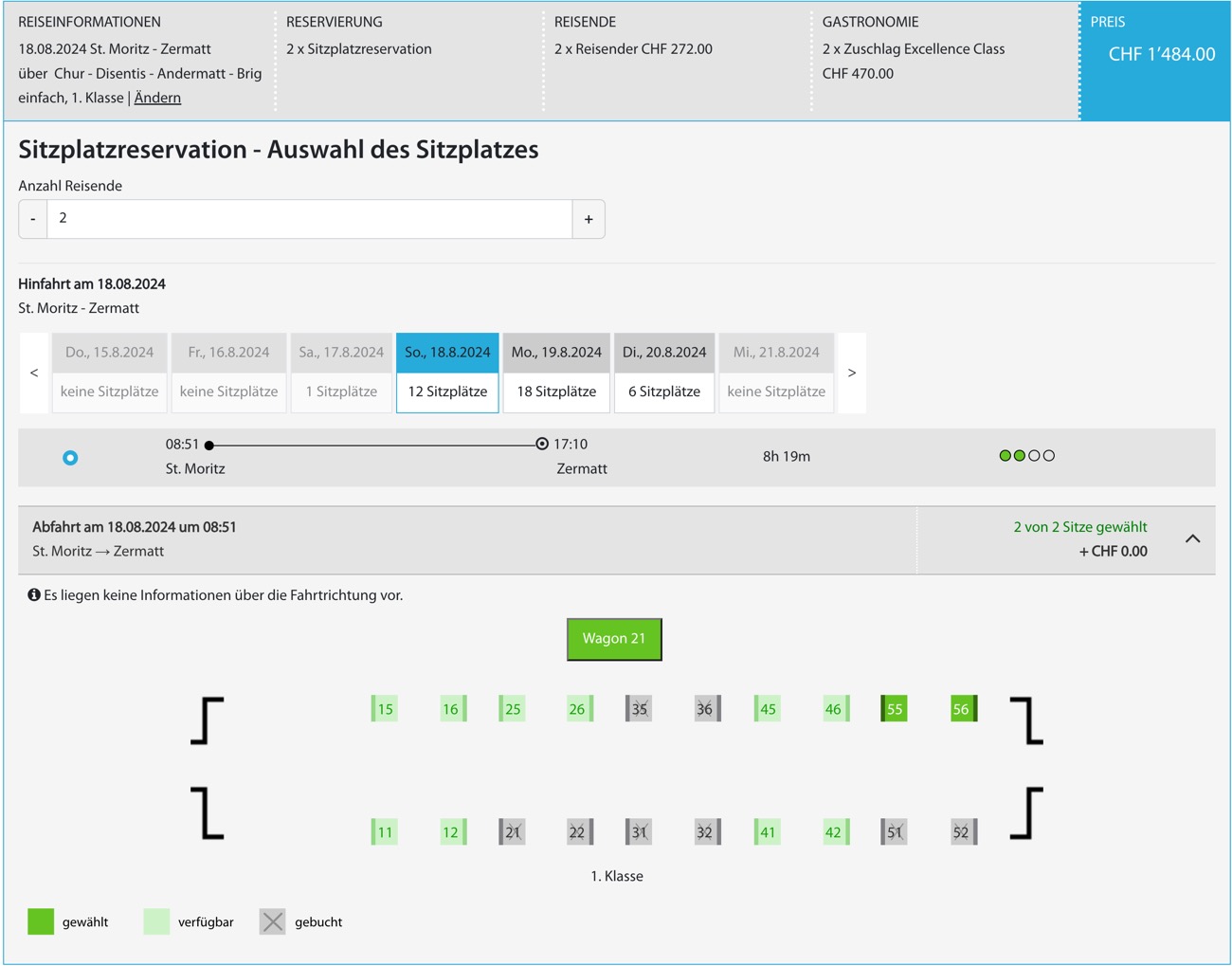Select date tab Fr., 16.8.2024

point(229,373)
